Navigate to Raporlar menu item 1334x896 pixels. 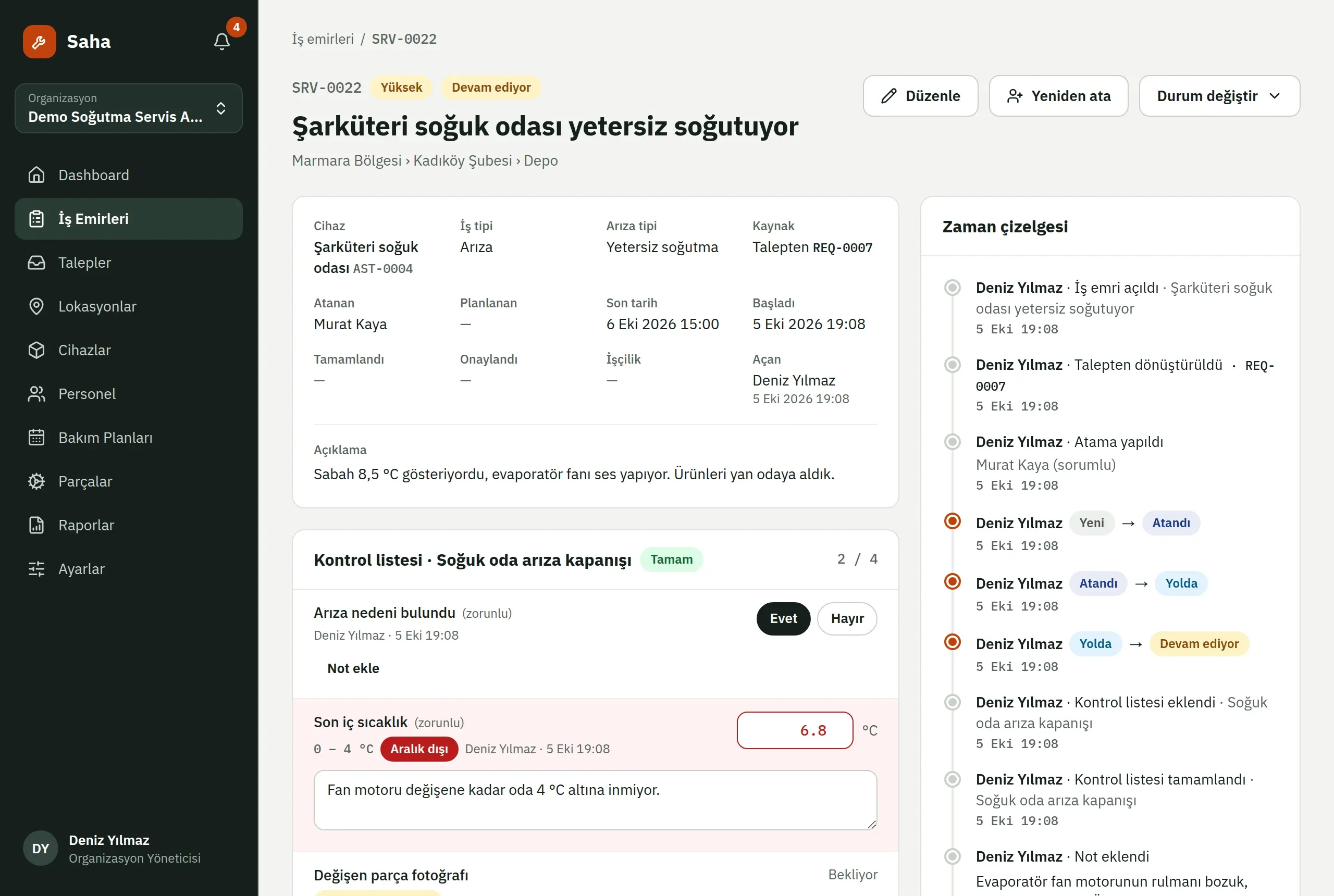coord(129,525)
